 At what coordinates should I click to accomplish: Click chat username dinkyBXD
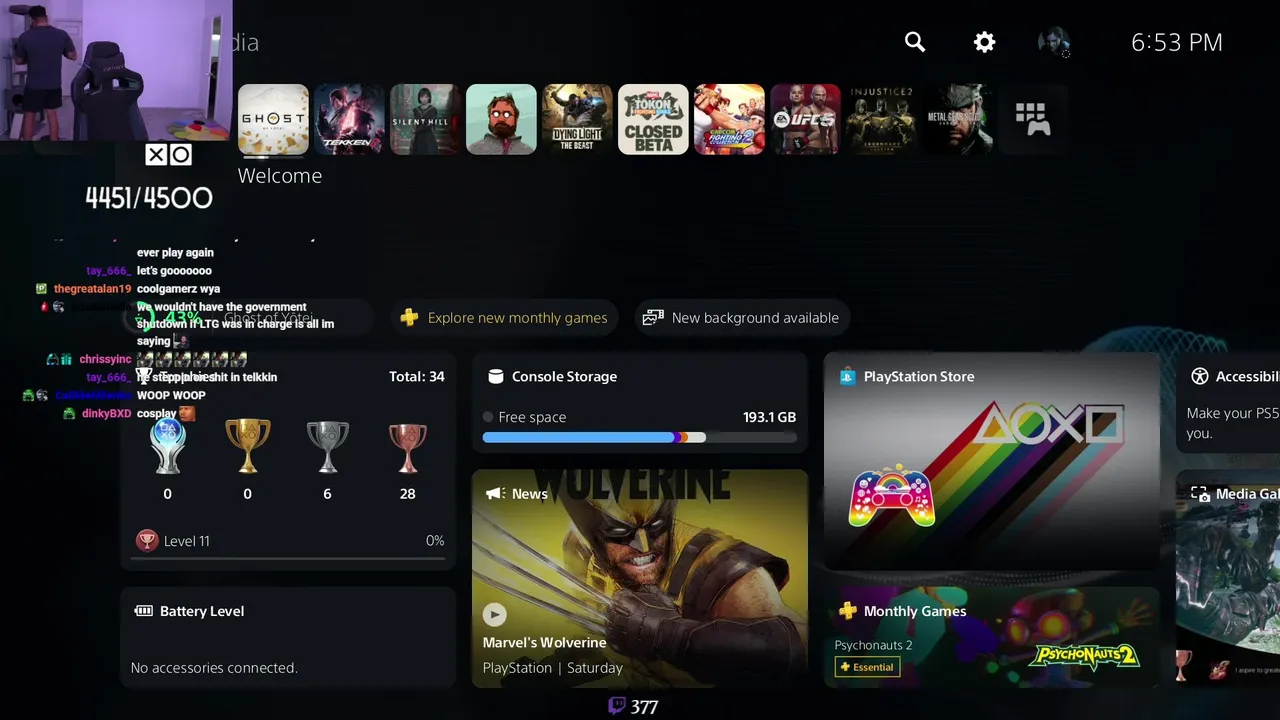106,413
